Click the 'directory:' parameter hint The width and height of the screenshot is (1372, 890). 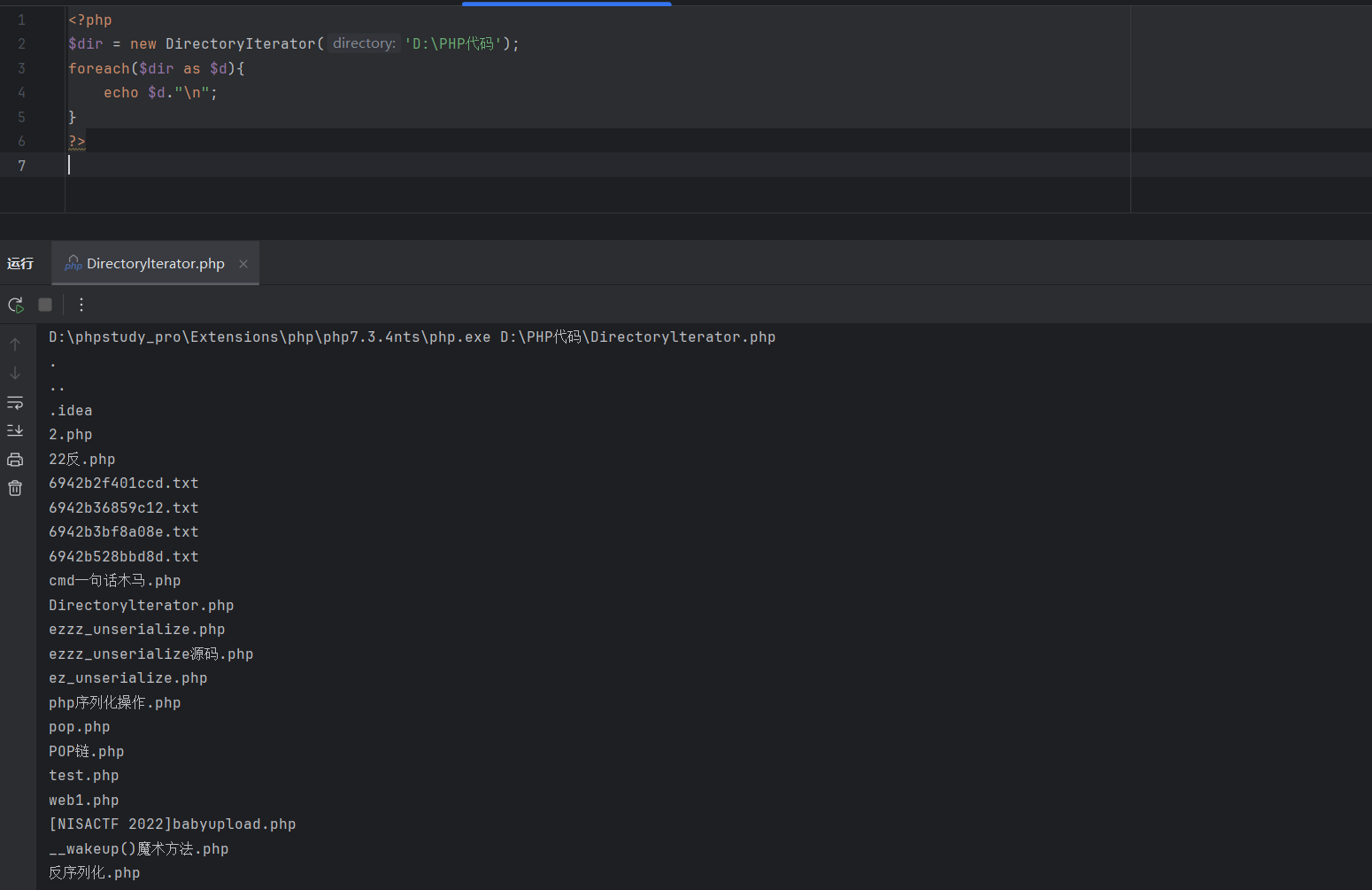pyautogui.click(x=364, y=43)
